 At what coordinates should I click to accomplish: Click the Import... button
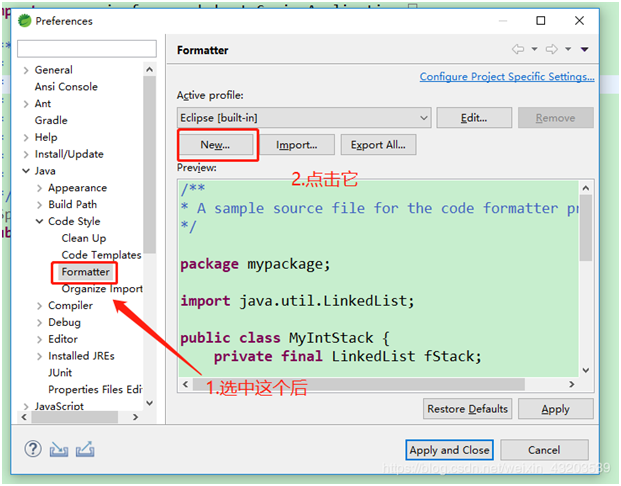pos(297,145)
